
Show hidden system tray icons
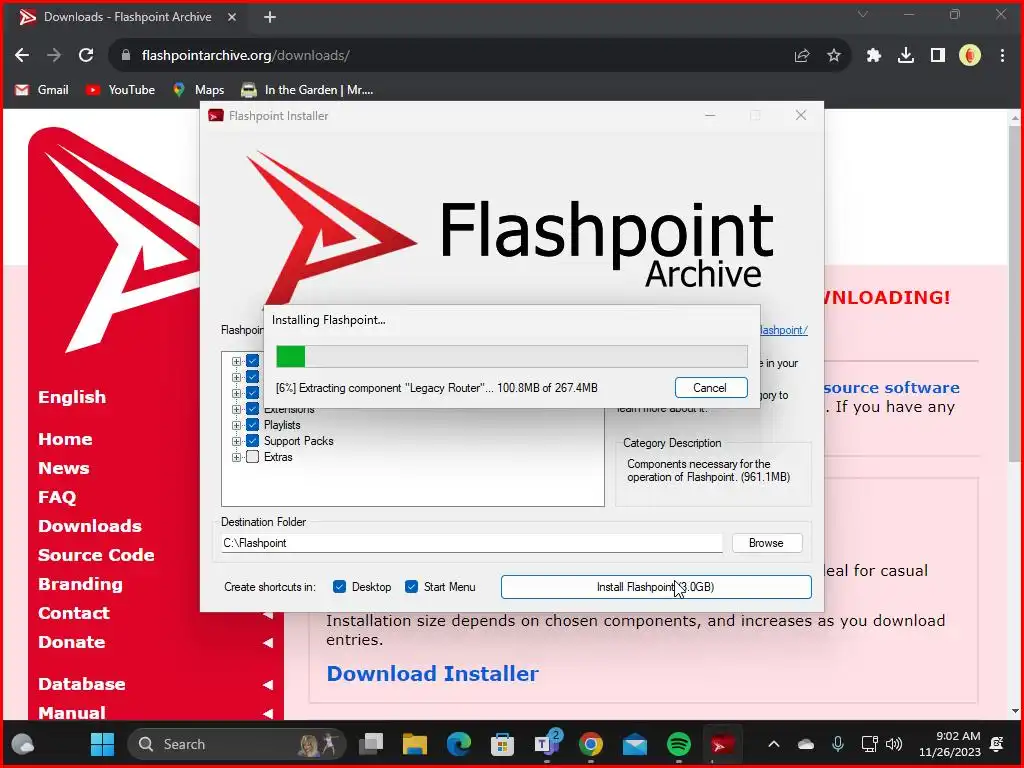(774, 744)
